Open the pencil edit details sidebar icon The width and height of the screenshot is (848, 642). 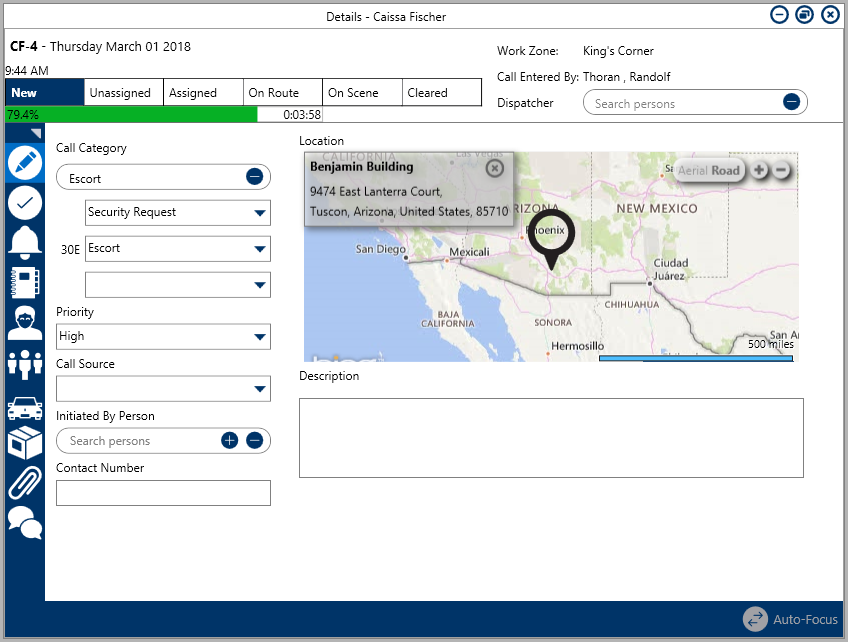[25, 162]
